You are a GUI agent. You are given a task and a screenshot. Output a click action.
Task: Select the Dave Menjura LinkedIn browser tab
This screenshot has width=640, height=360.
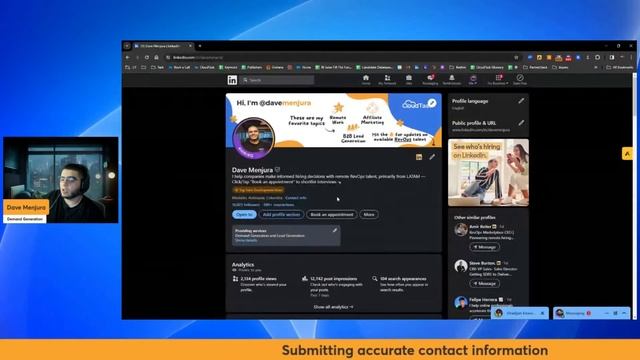point(162,46)
